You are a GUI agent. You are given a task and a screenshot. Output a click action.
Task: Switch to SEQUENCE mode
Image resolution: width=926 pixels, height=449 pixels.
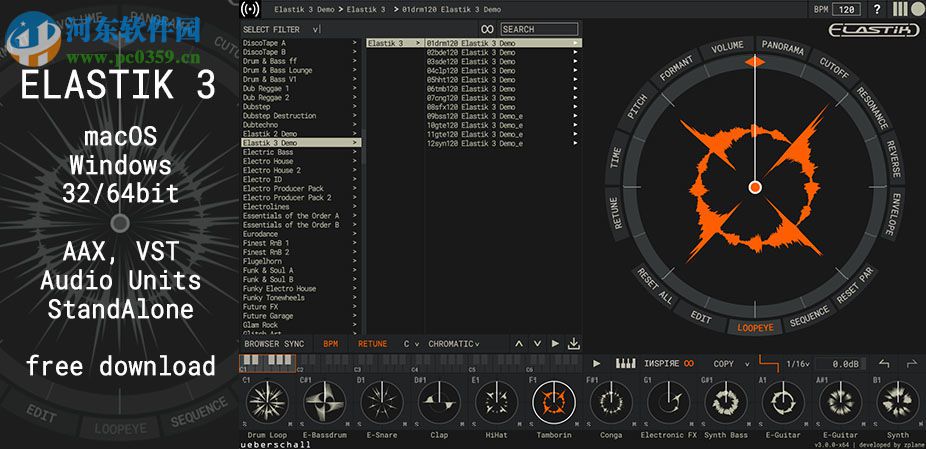point(810,318)
